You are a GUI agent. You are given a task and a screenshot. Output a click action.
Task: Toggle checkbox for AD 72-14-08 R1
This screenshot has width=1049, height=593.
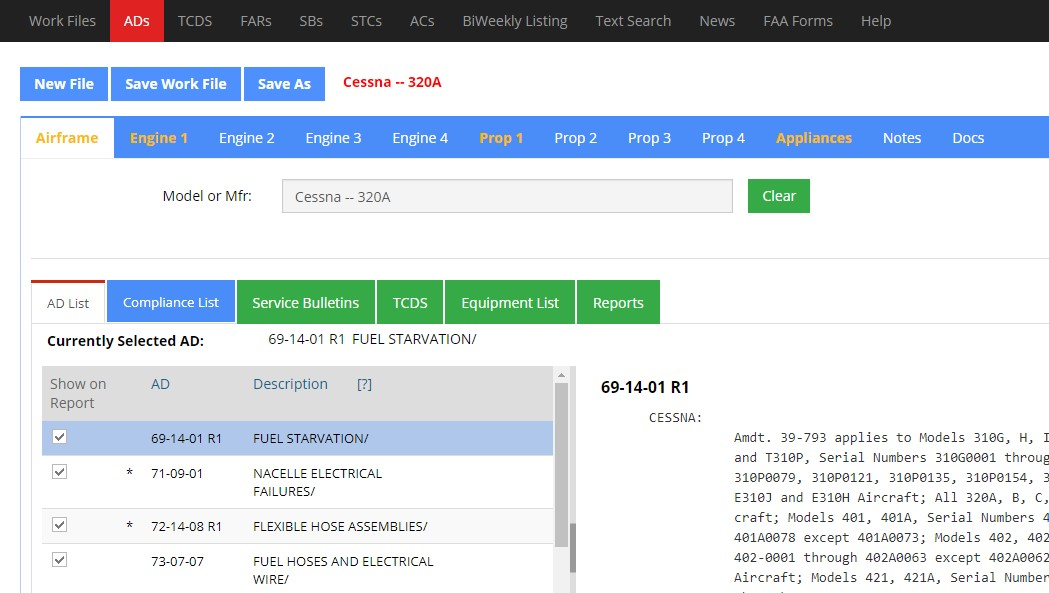click(x=59, y=525)
